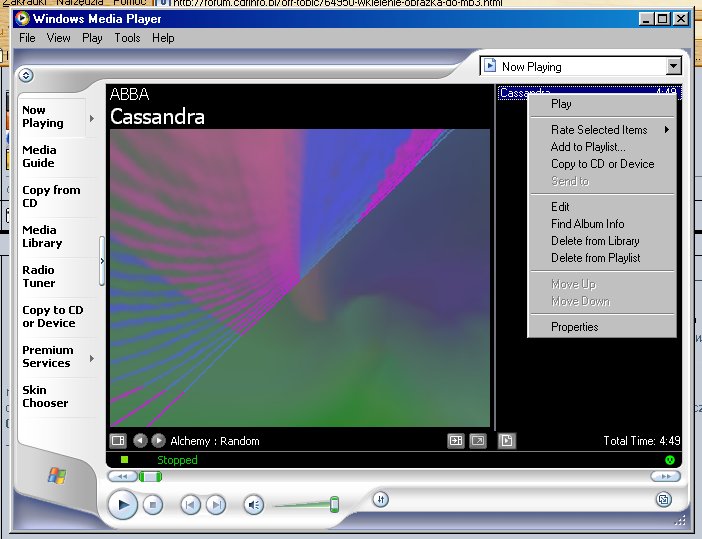This screenshot has height=539, width=702.
Task: Click the fast forward button on seek bar
Action: click(666, 476)
